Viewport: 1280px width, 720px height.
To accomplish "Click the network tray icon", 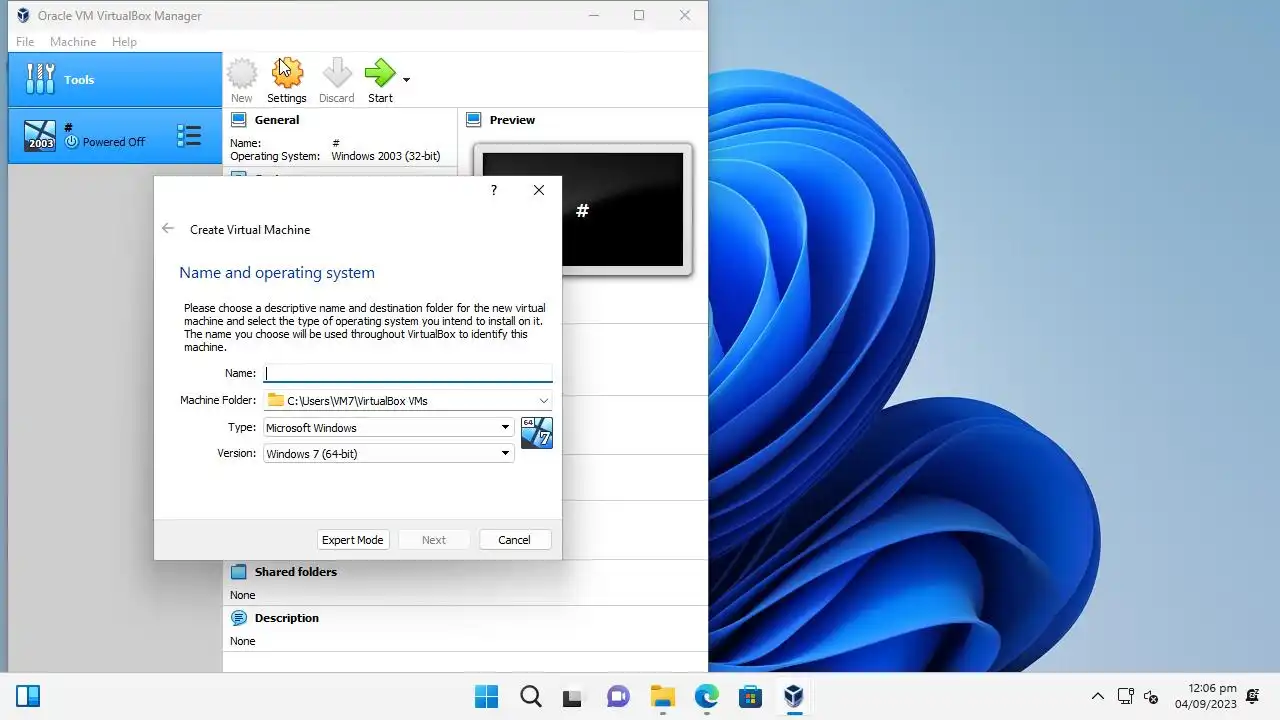I will pos(1125,696).
